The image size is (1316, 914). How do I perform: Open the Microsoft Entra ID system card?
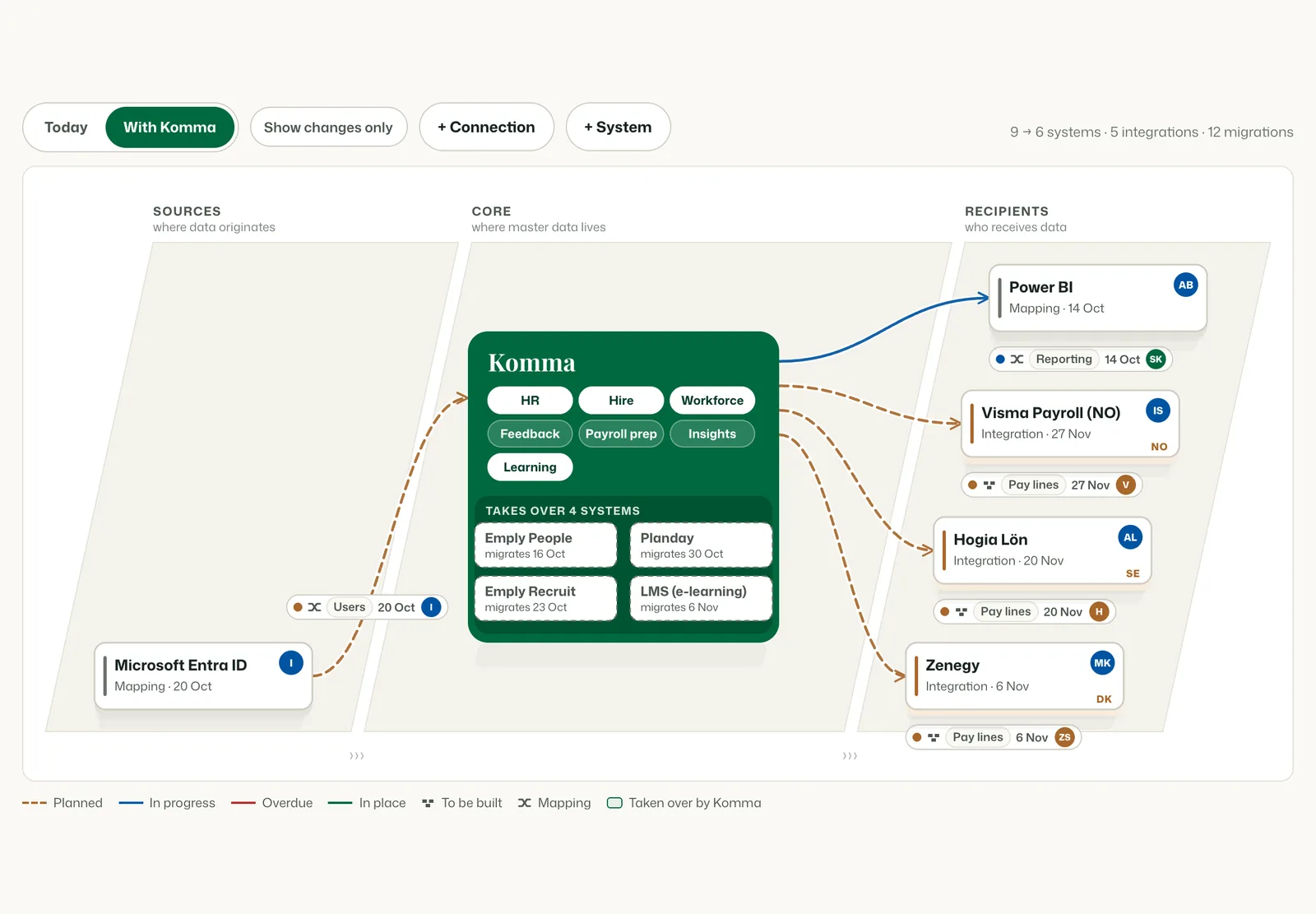(x=203, y=676)
